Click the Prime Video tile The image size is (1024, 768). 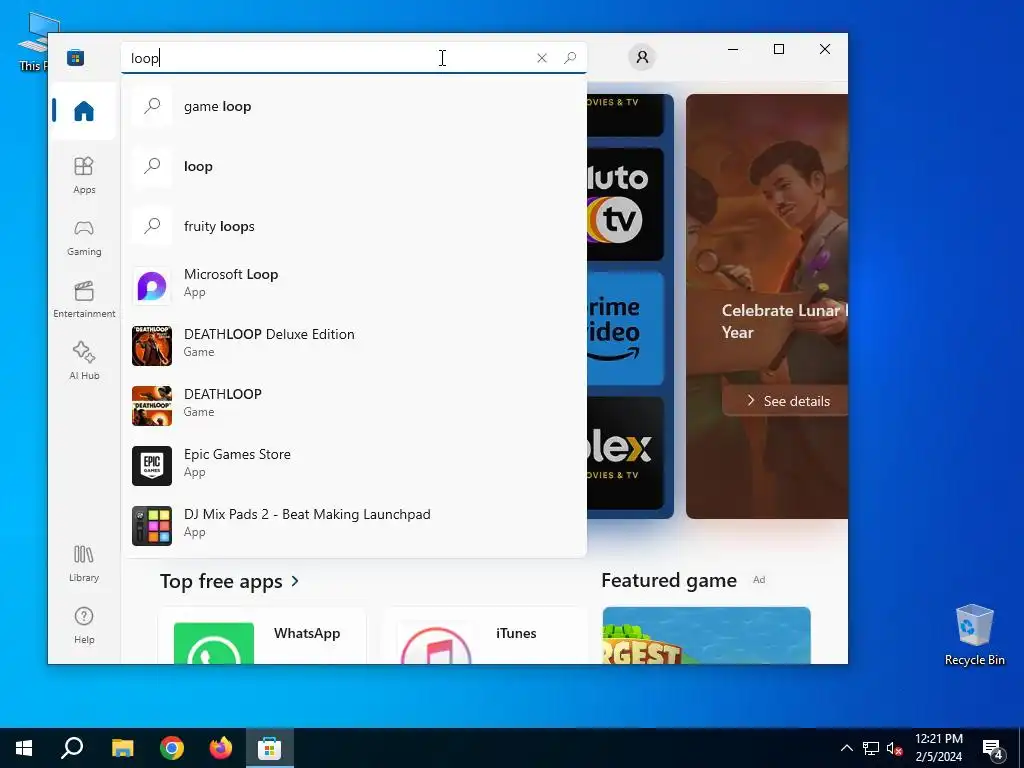(x=625, y=328)
